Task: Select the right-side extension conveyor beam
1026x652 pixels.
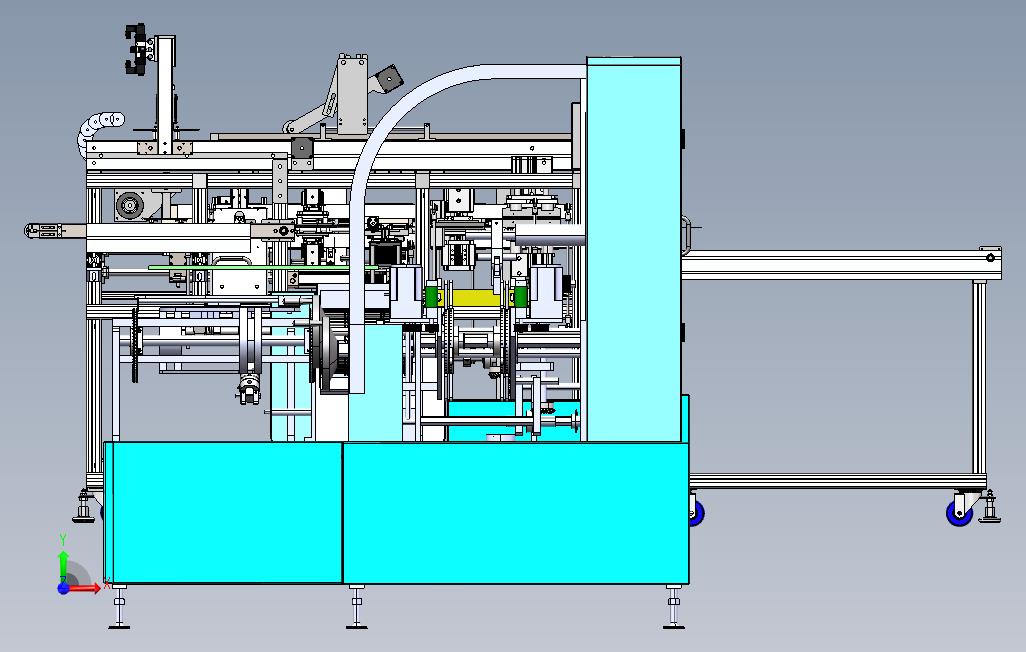Action: click(841, 265)
